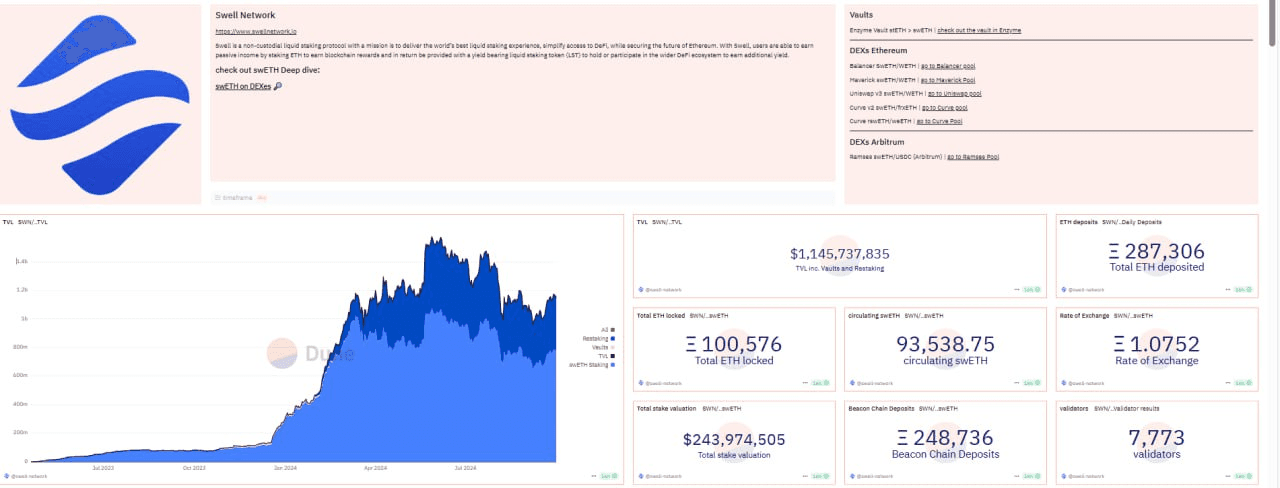Open Curve pool link for rswETH/weETH
This screenshot has width=1280, height=488.
[939, 121]
